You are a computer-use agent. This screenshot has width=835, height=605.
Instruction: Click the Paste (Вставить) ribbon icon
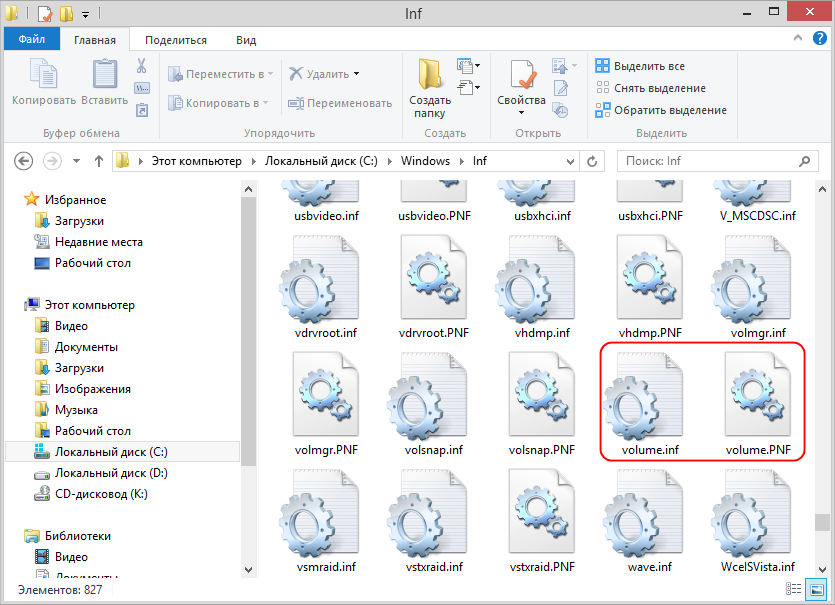[x=105, y=74]
